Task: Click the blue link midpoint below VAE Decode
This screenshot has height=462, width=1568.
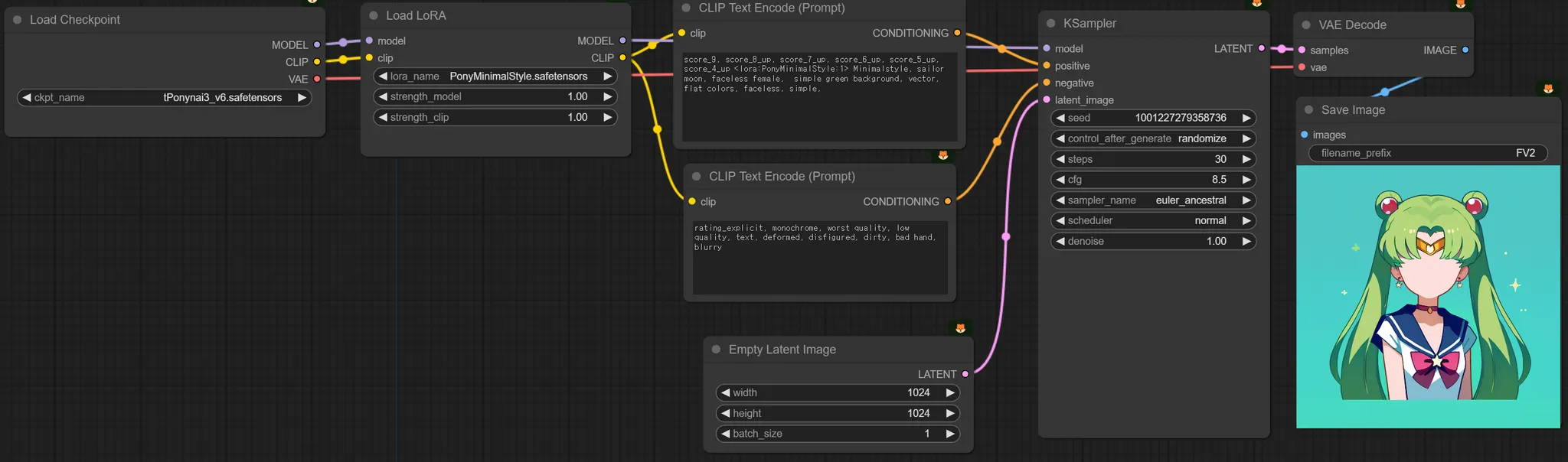Action: [x=1384, y=93]
